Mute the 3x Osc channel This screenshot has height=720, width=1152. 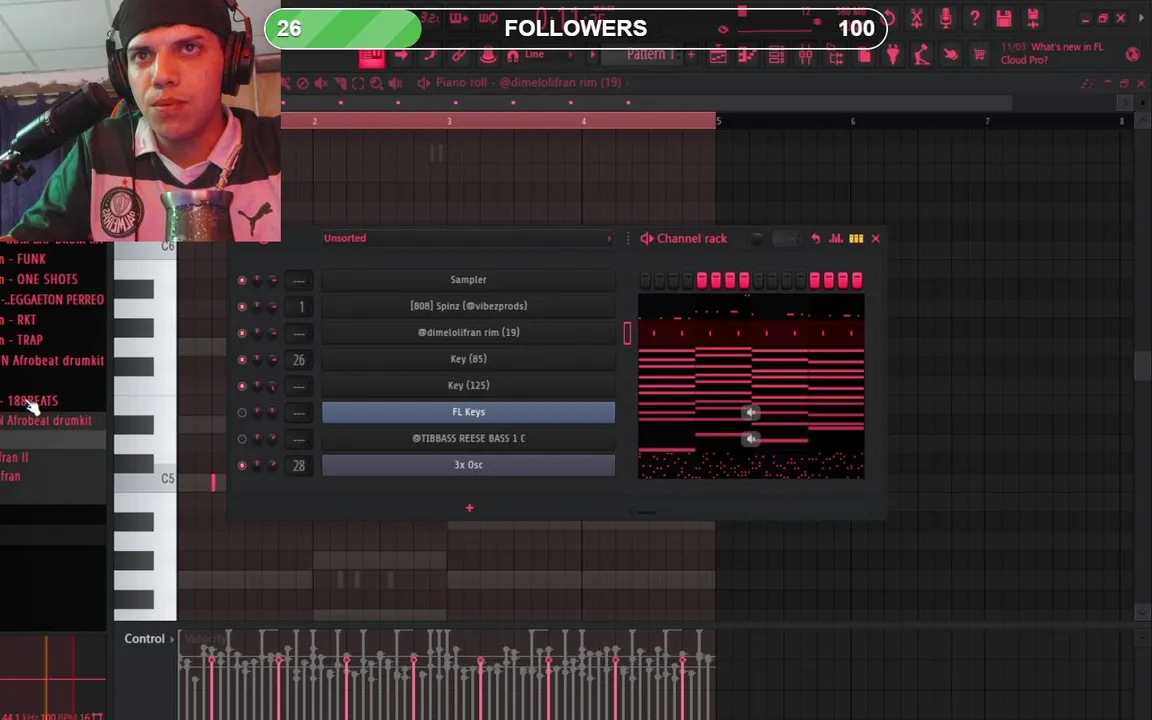[x=242, y=465]
